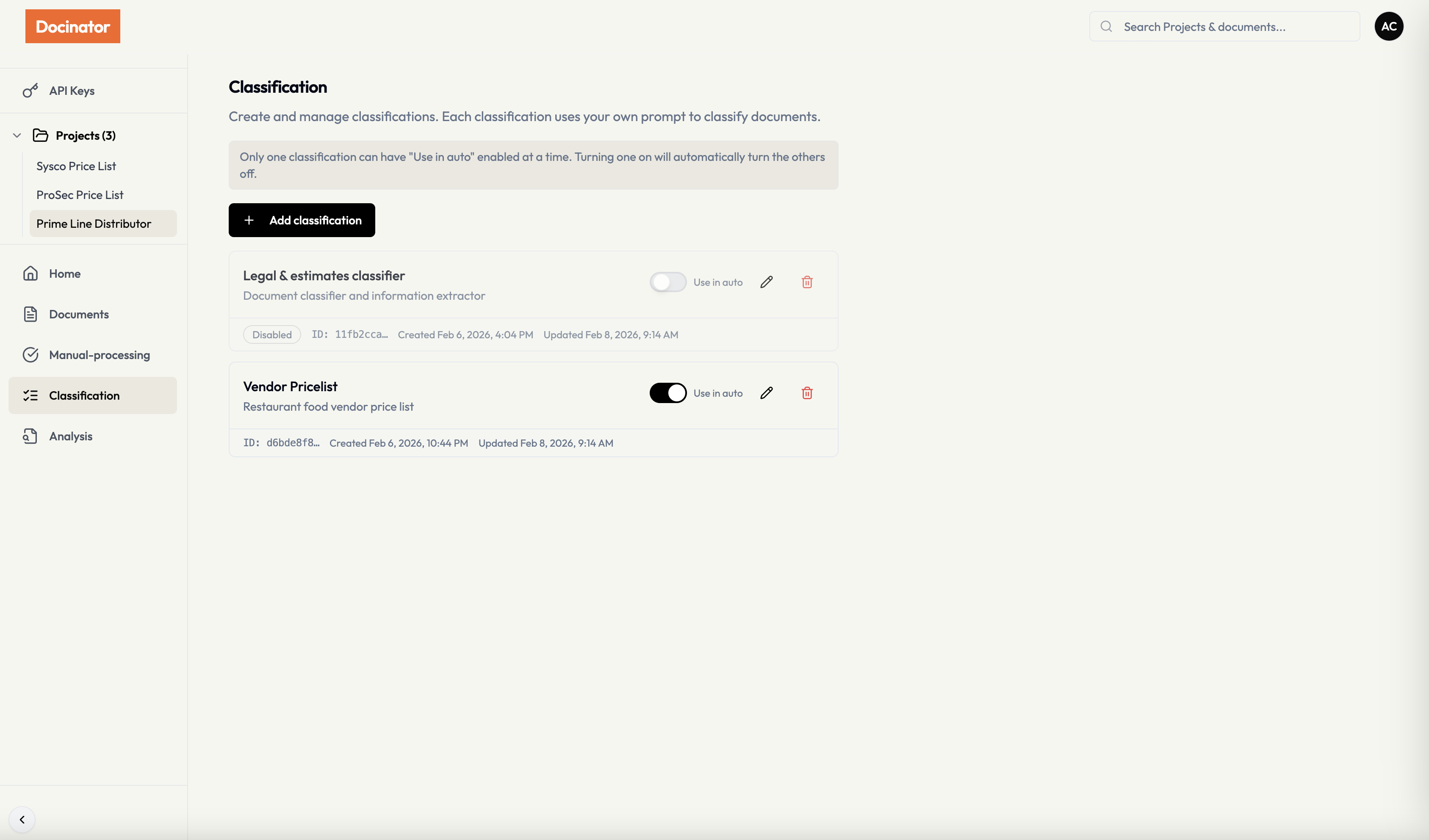Click the Analysis icon in sidebar
Image resolution: width=1429 pixels, height=840 pixels.
coord(30,436)
